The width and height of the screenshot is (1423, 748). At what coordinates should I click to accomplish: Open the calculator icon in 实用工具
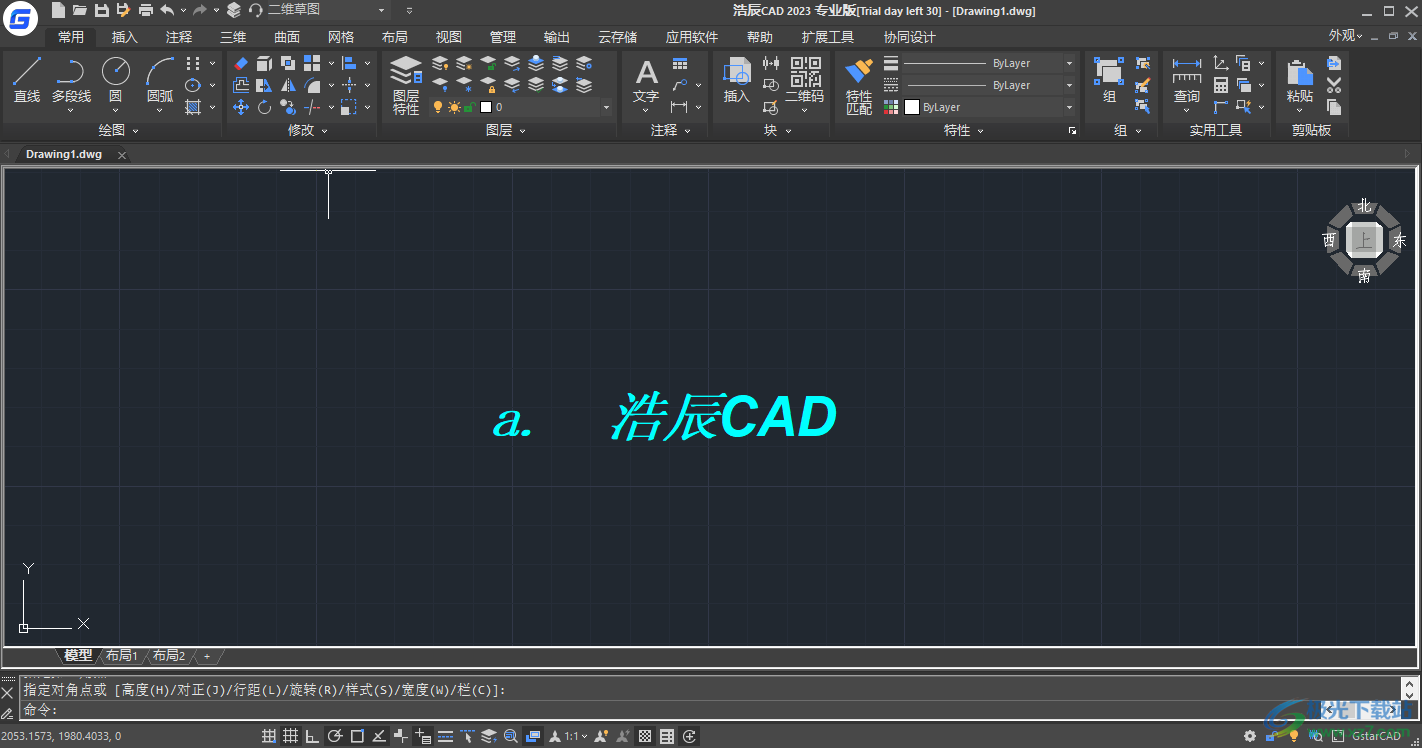coord(1221,85)
